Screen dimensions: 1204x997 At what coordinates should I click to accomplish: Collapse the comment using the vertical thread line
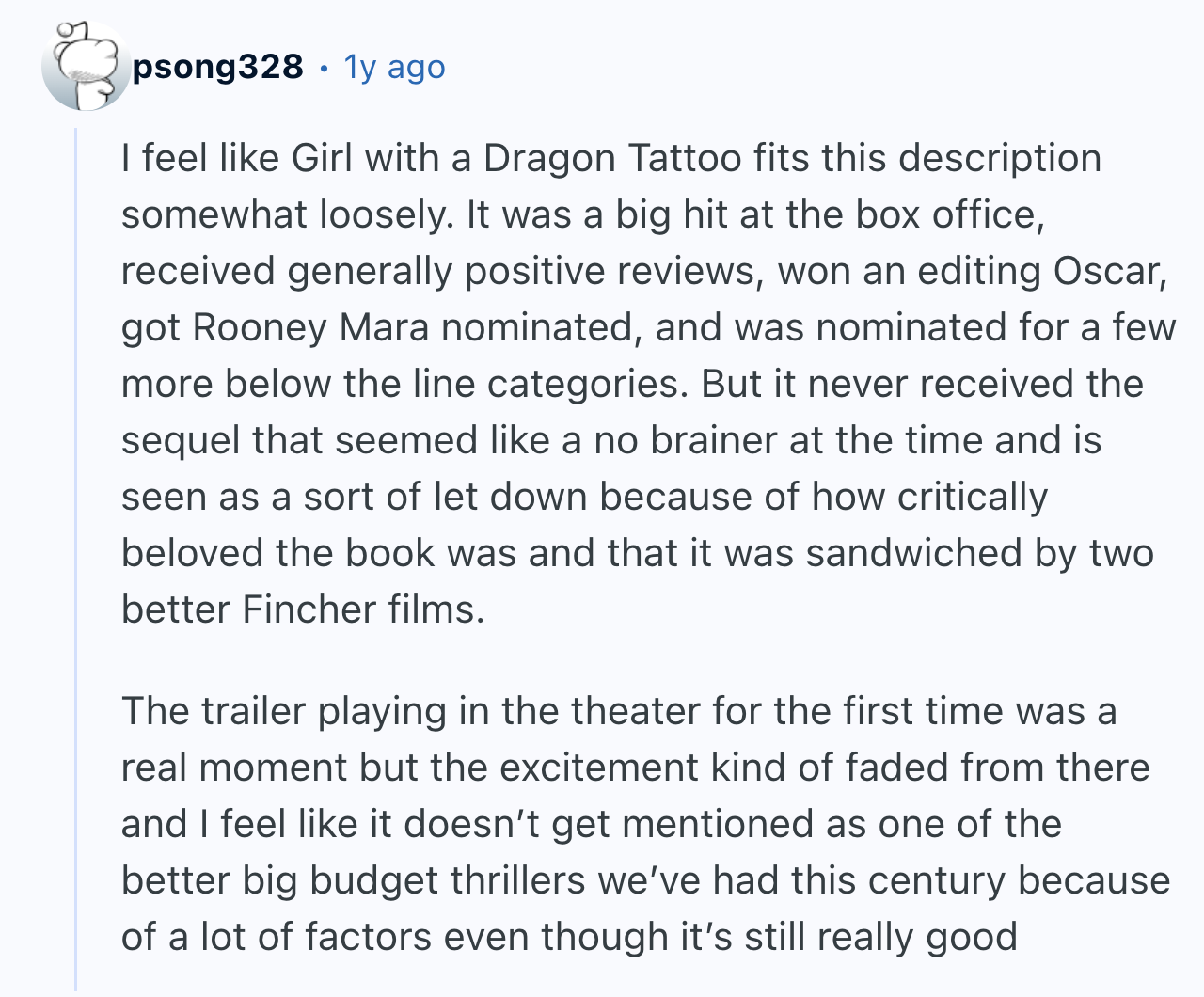point(77,560)
